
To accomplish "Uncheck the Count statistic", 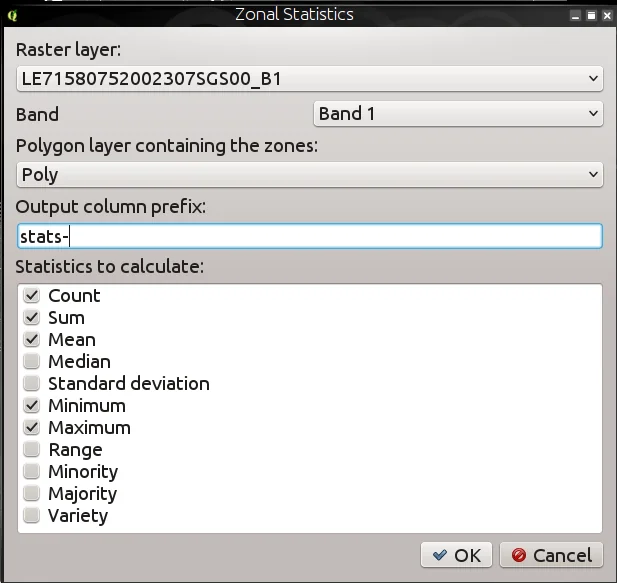I will coord(32,296).
